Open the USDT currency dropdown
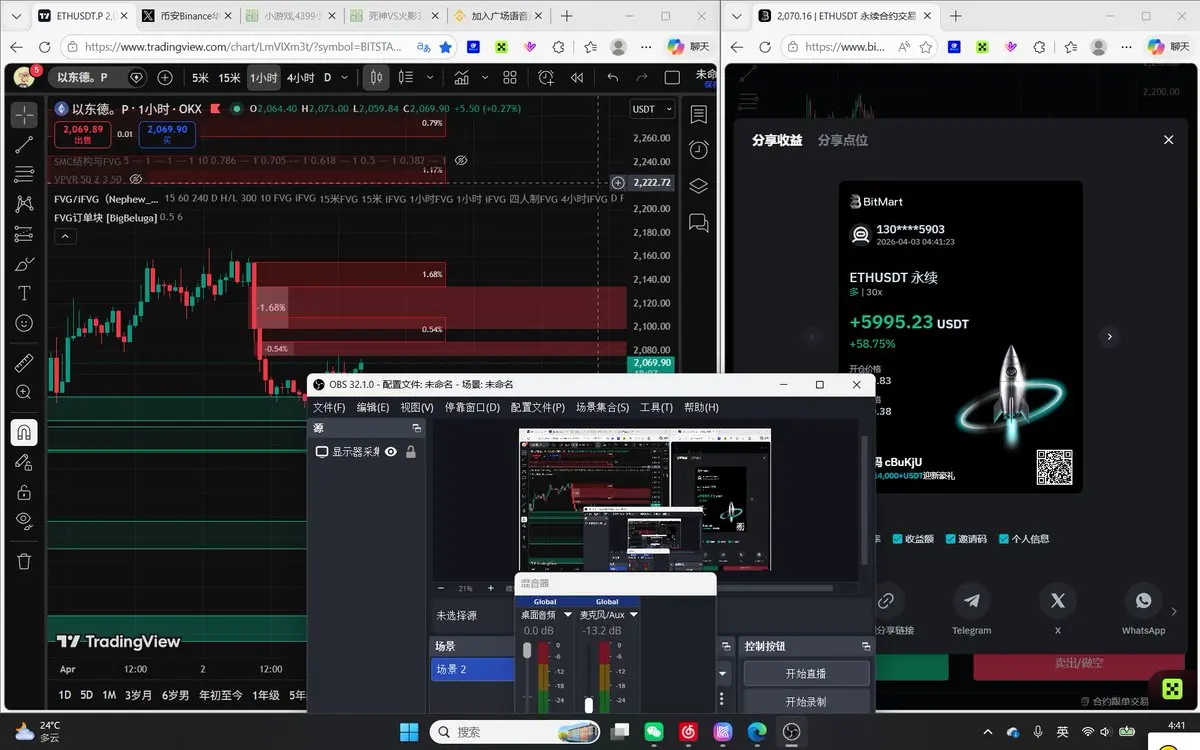Image resolution: width=1200 pixels, height=750 pixels. pos(652,109)
